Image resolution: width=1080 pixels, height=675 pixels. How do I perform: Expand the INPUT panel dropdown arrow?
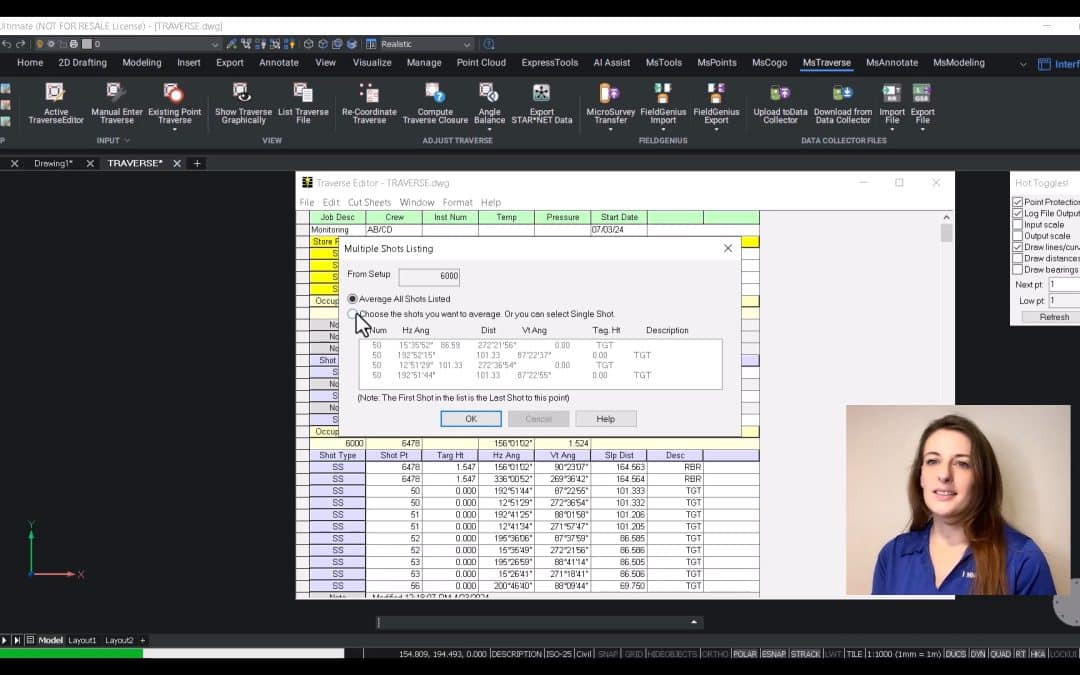click(x=126, y=141)
